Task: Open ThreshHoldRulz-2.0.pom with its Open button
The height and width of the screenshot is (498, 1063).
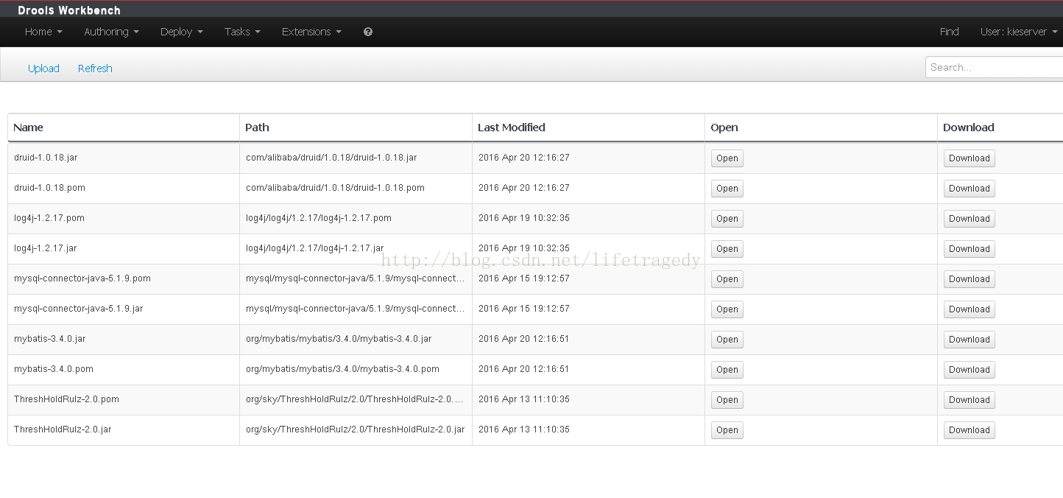Action: [727, 400]
